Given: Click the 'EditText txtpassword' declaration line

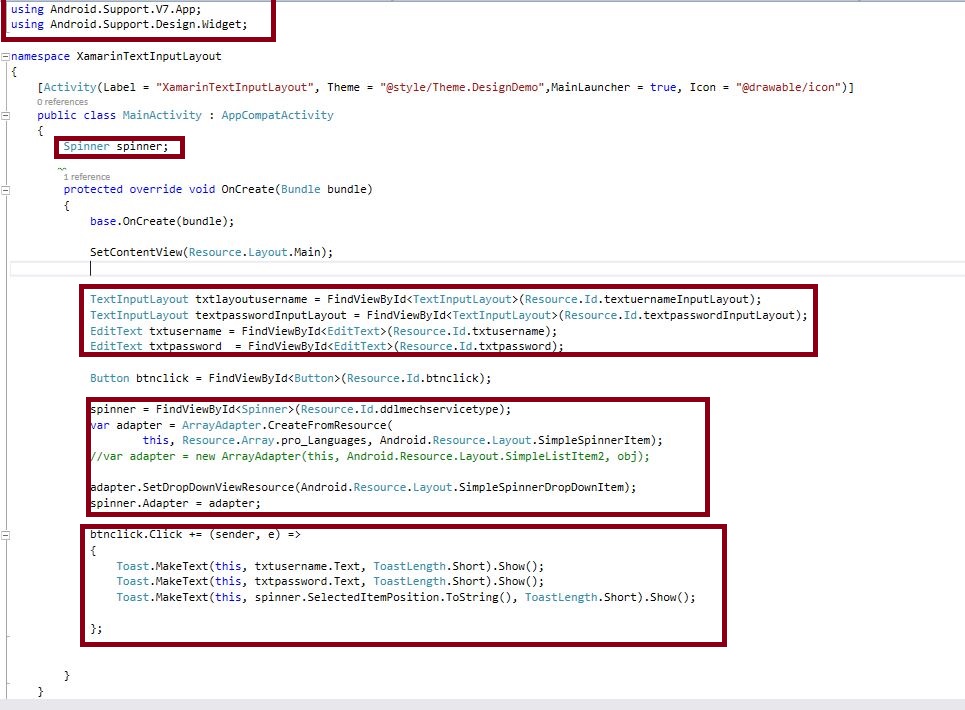Looking at the screenshot, I should [326, 346].
